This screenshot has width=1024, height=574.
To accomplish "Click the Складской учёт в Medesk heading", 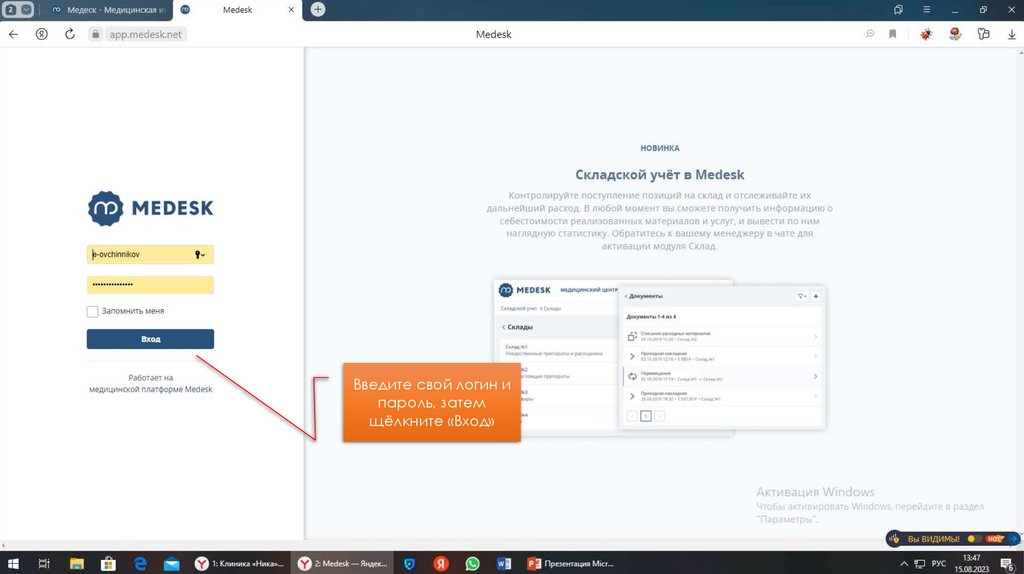I will (x=660, y=174).
